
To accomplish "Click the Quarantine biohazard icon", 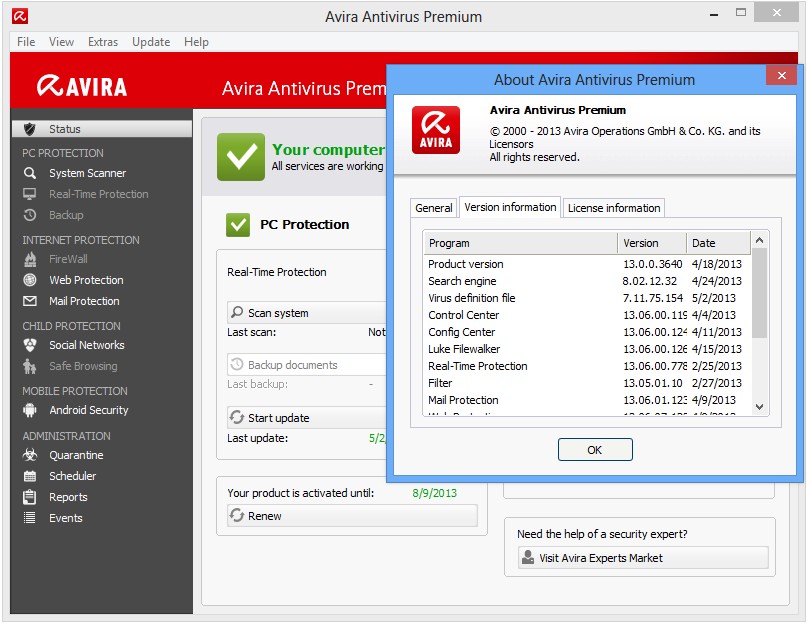I will coord(30,455).
